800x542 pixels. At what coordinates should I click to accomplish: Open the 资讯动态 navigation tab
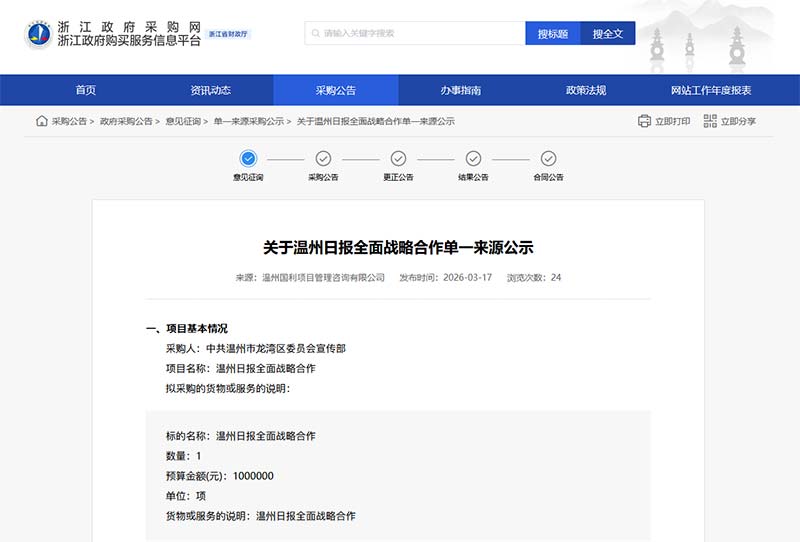(211, 90)
